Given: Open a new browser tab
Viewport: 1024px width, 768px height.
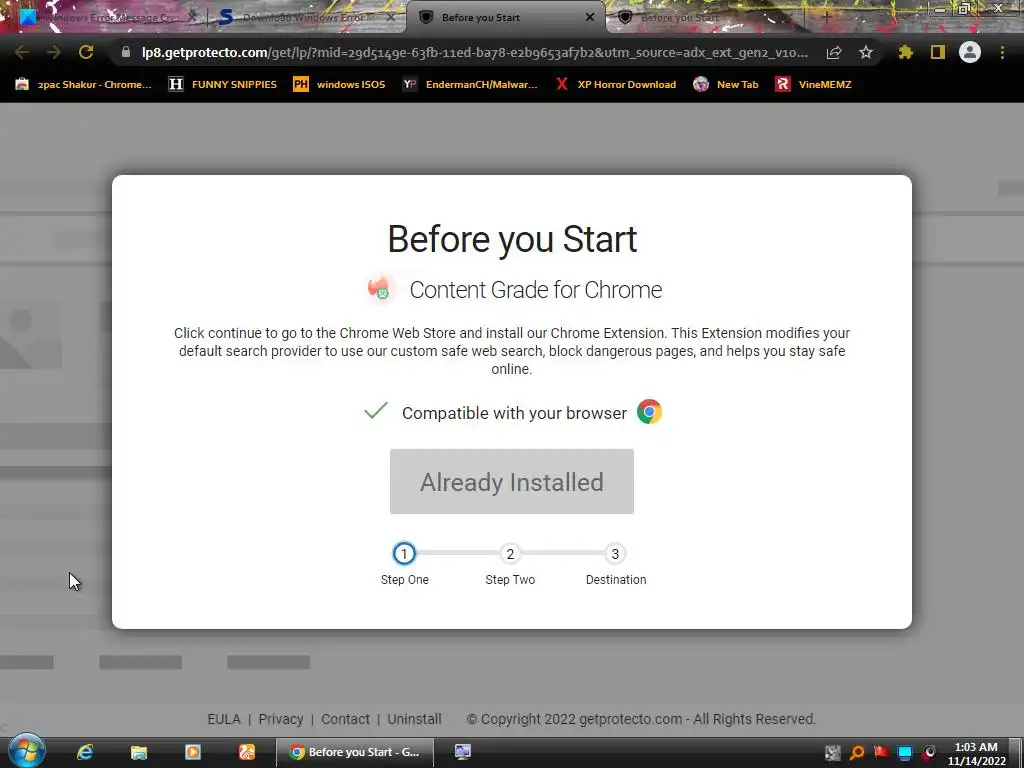Looking at the screenshot, I should [826, 17].
